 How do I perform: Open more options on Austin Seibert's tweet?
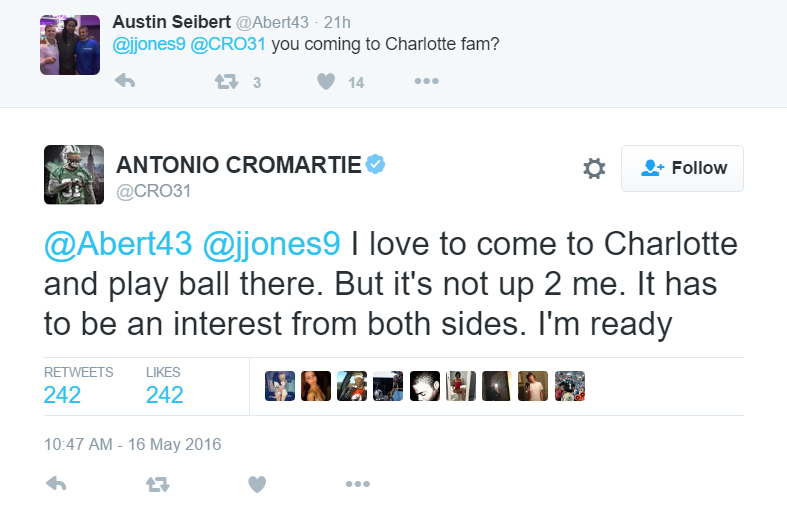[x=427, y=81]
